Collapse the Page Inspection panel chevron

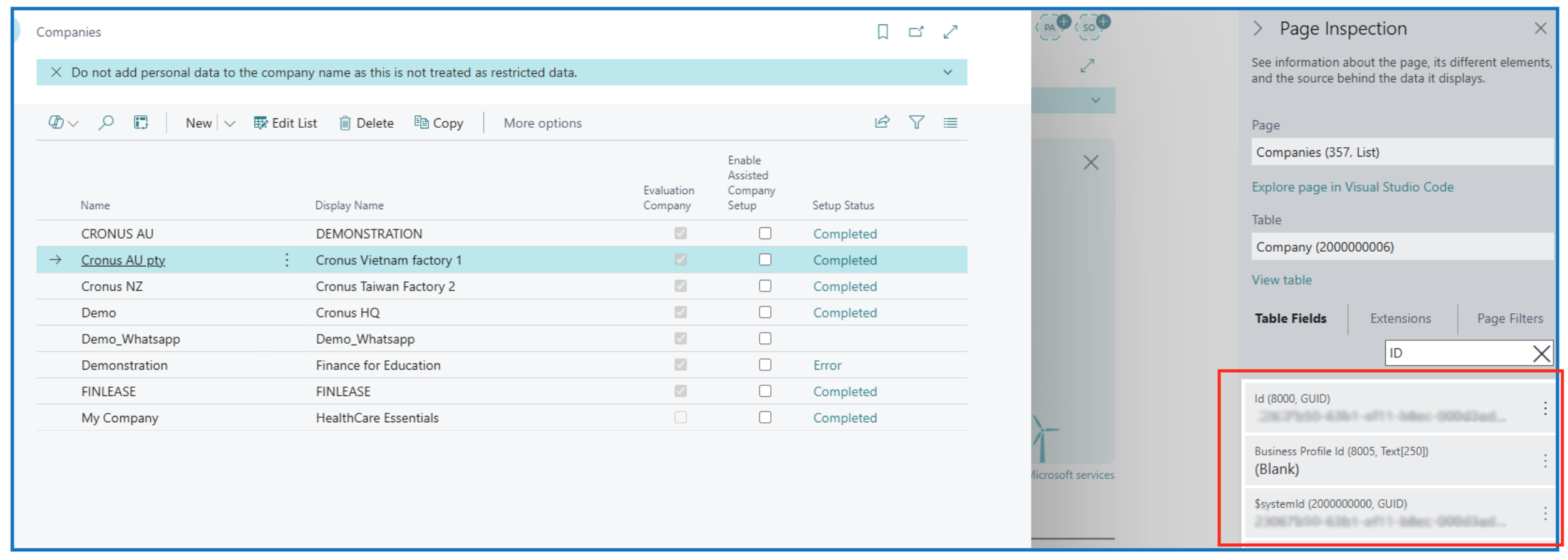(x=1257, y=29)
